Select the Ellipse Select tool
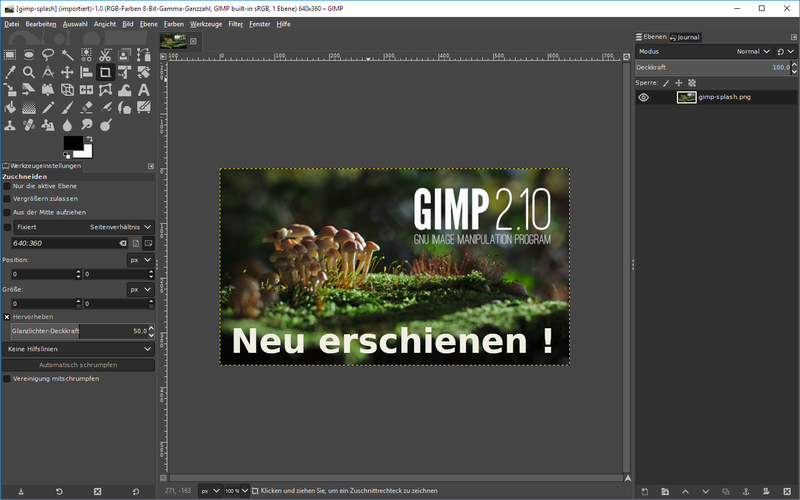The width and height of the screenshot is (800, 500). click(29, 55)
